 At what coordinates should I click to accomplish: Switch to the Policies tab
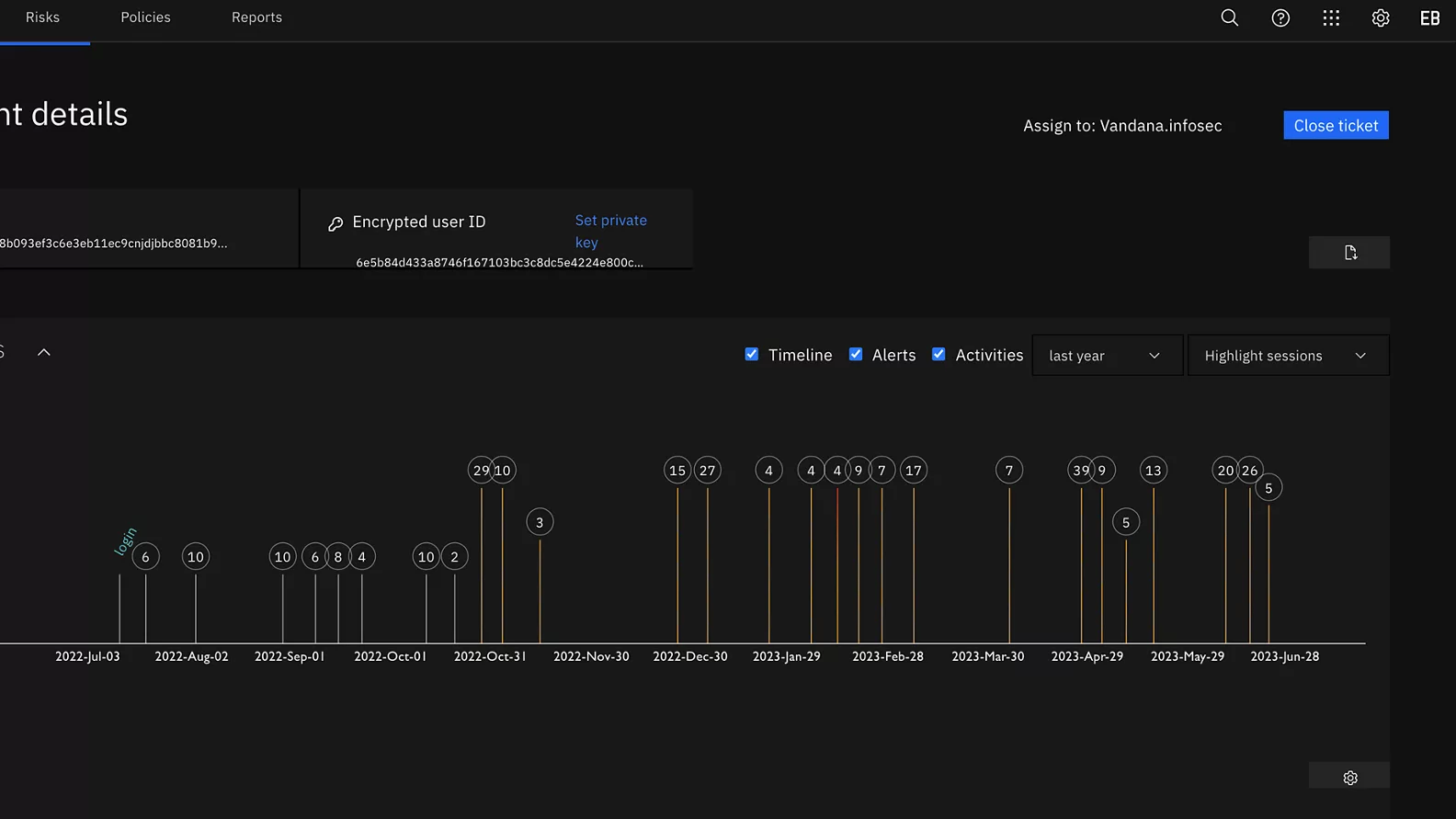tap(145, 17)
